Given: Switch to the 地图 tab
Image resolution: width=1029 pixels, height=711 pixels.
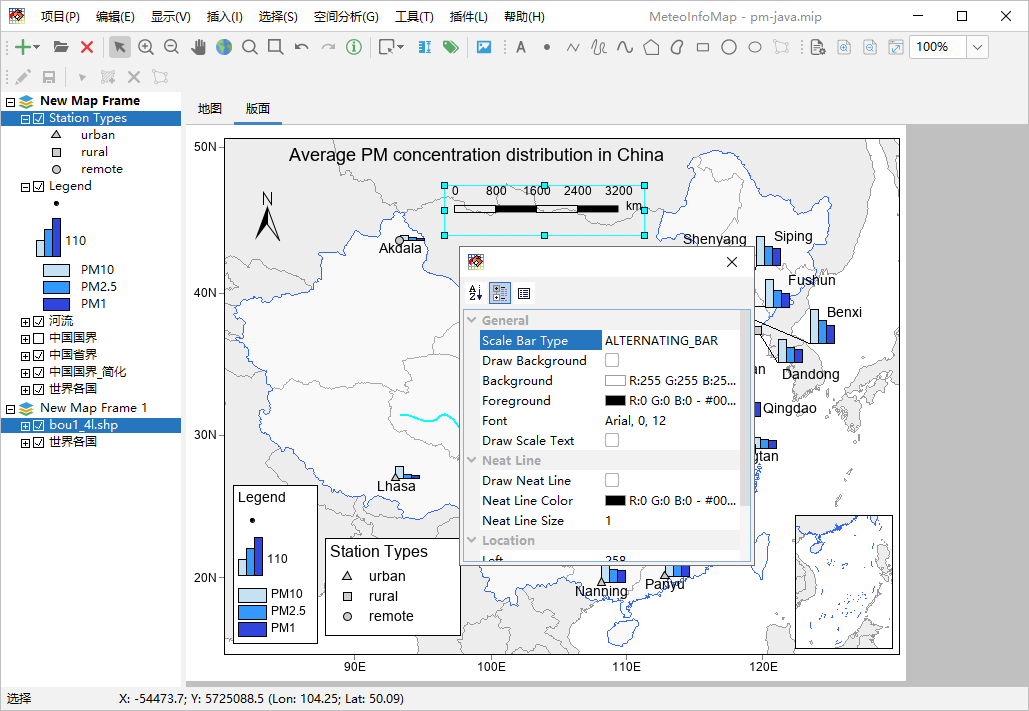Looking at the screenshot, I should pos(210,109).
